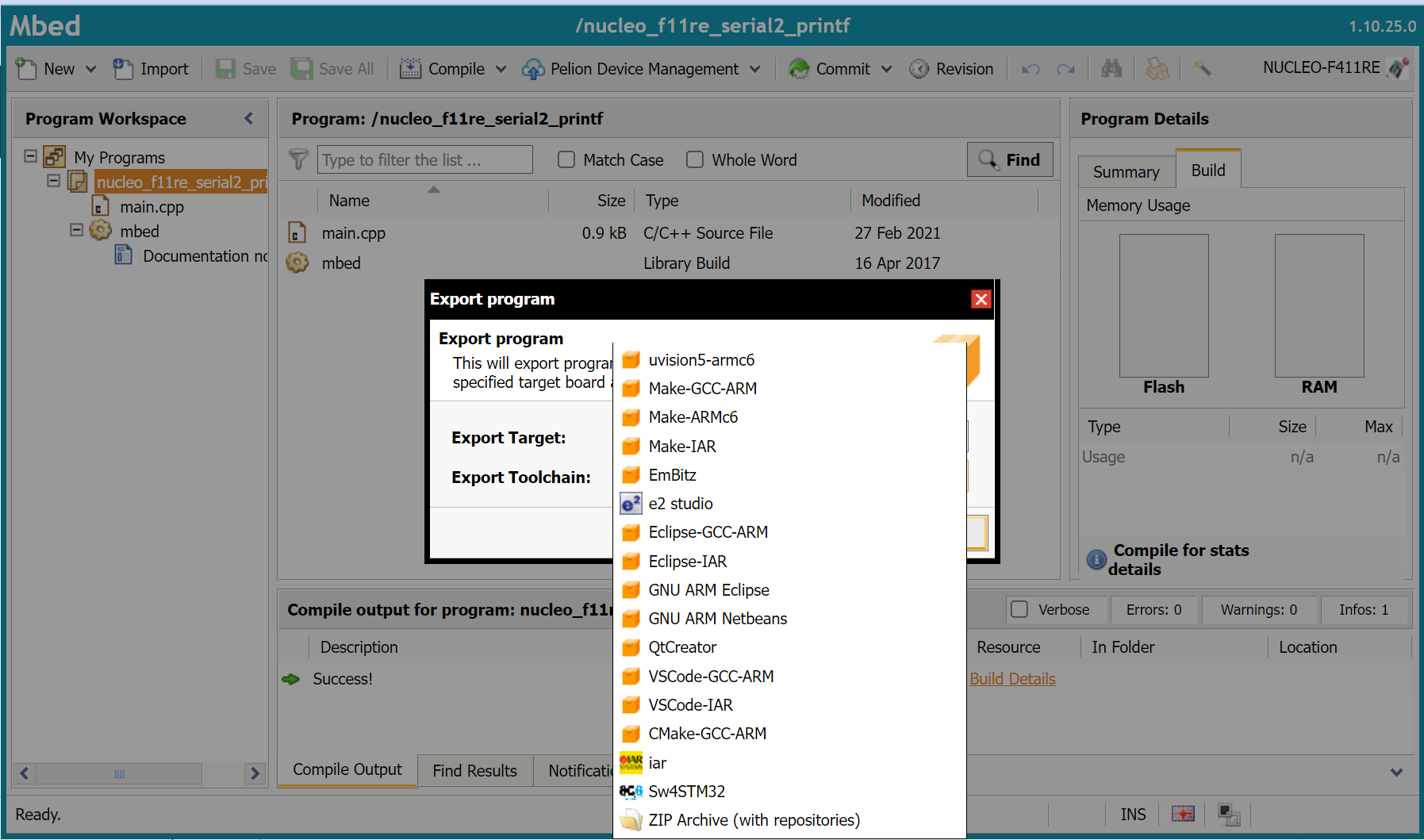Click the filter list input field
This screenshot has height=840, width=1424.
[425, 159]
